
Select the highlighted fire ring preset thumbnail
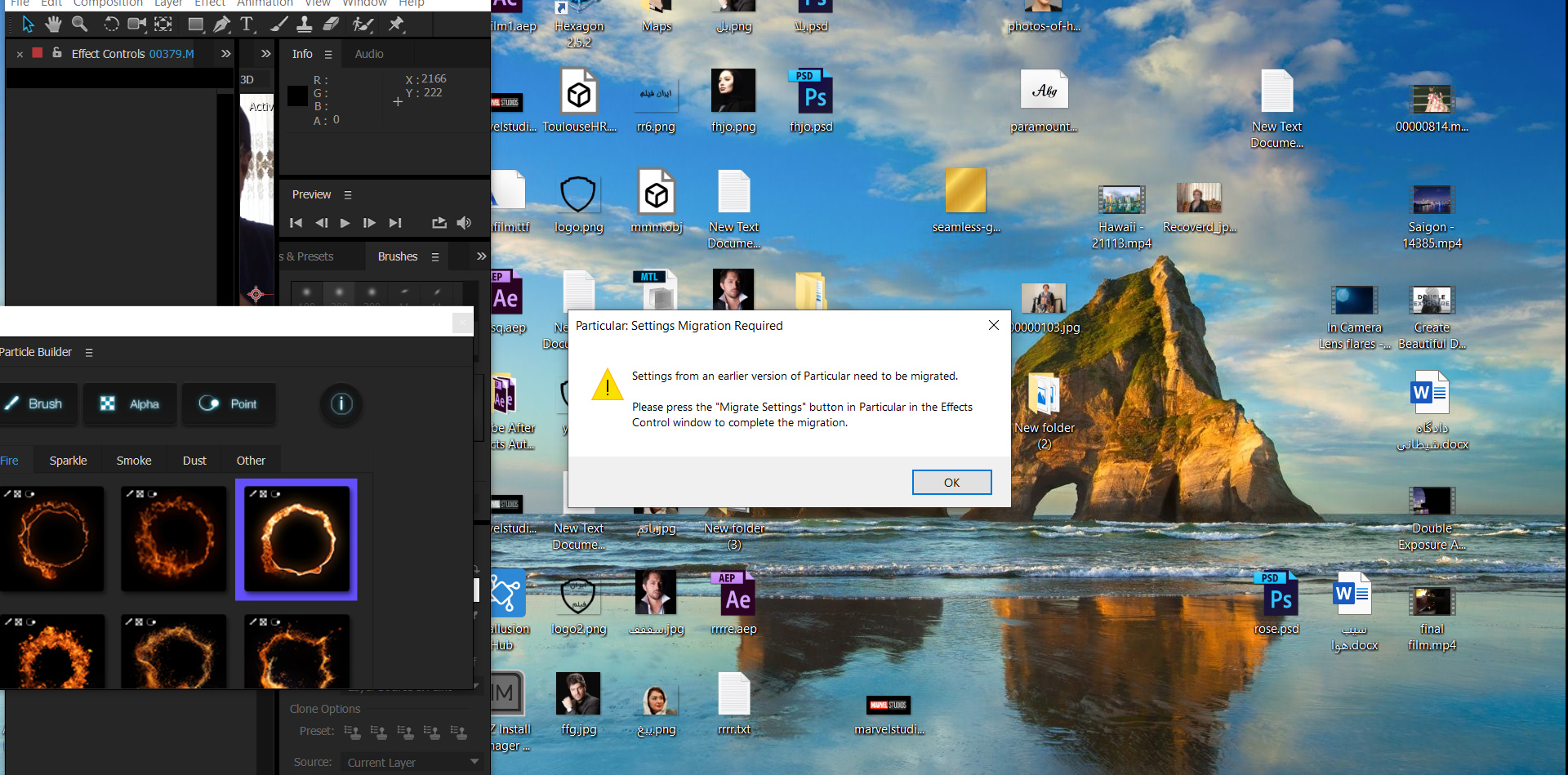tap(296, 540)
